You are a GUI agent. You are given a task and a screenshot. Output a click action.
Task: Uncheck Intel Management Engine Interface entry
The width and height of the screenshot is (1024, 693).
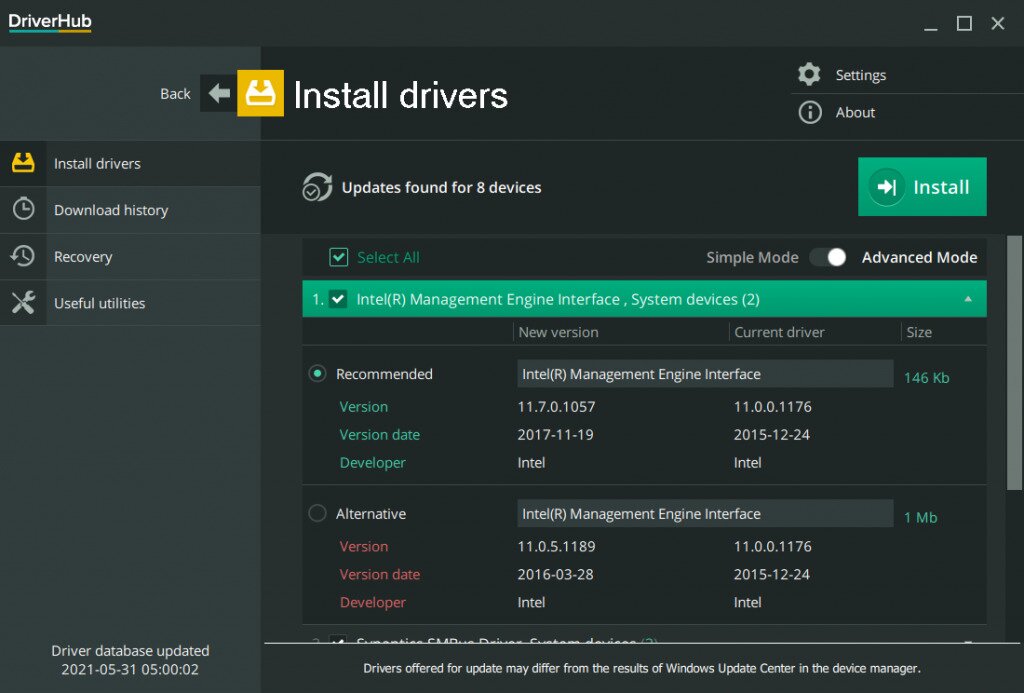(x=339, y=298)
